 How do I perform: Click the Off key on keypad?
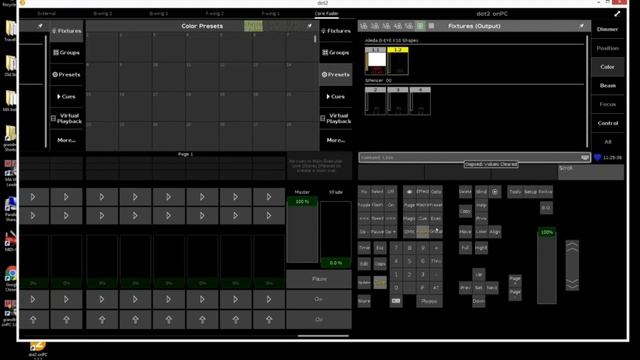391,191
